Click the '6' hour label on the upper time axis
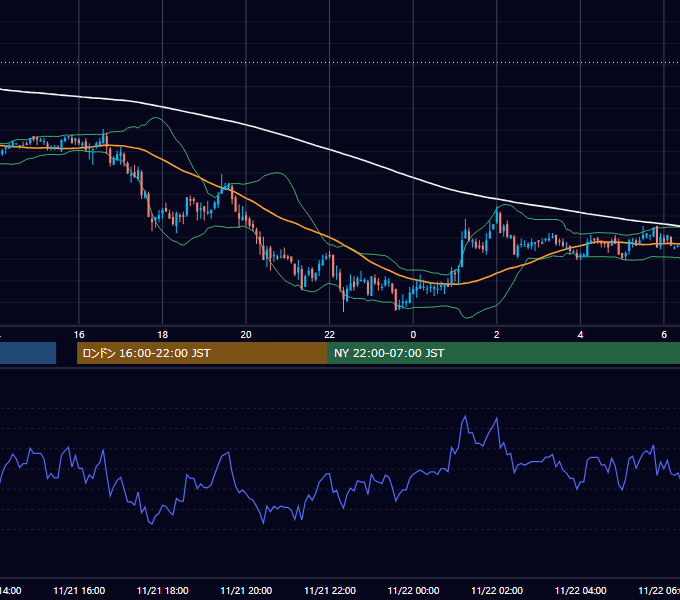The image size is (680, 600). (664, 335)
